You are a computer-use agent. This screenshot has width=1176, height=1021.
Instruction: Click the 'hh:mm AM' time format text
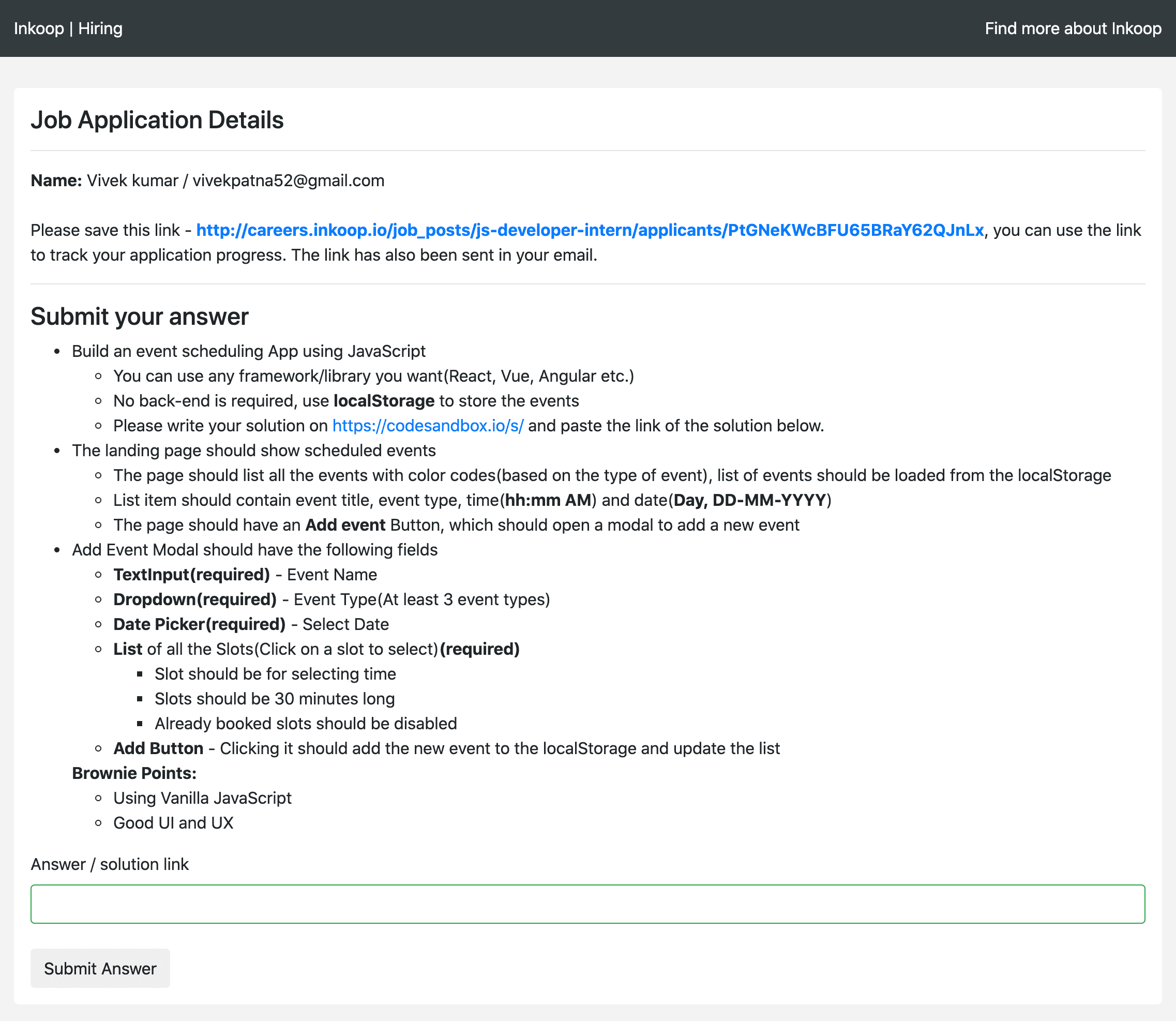click(548, 500)
